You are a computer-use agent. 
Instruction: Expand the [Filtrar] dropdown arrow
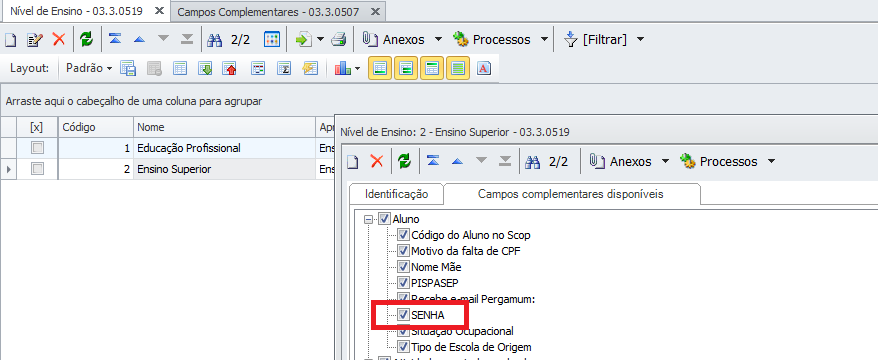(641, 40)
